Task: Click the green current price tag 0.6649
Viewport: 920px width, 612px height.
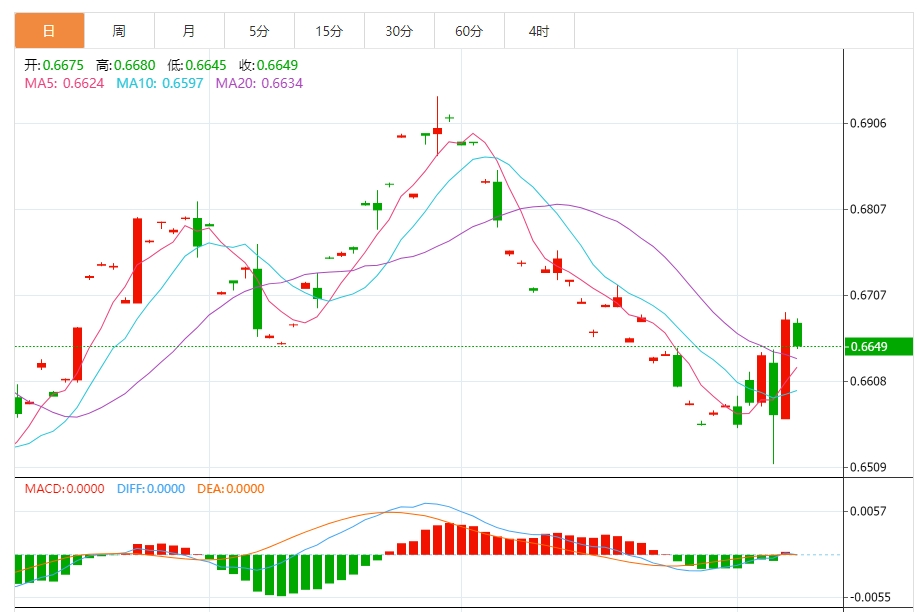Action: (878, 346)
